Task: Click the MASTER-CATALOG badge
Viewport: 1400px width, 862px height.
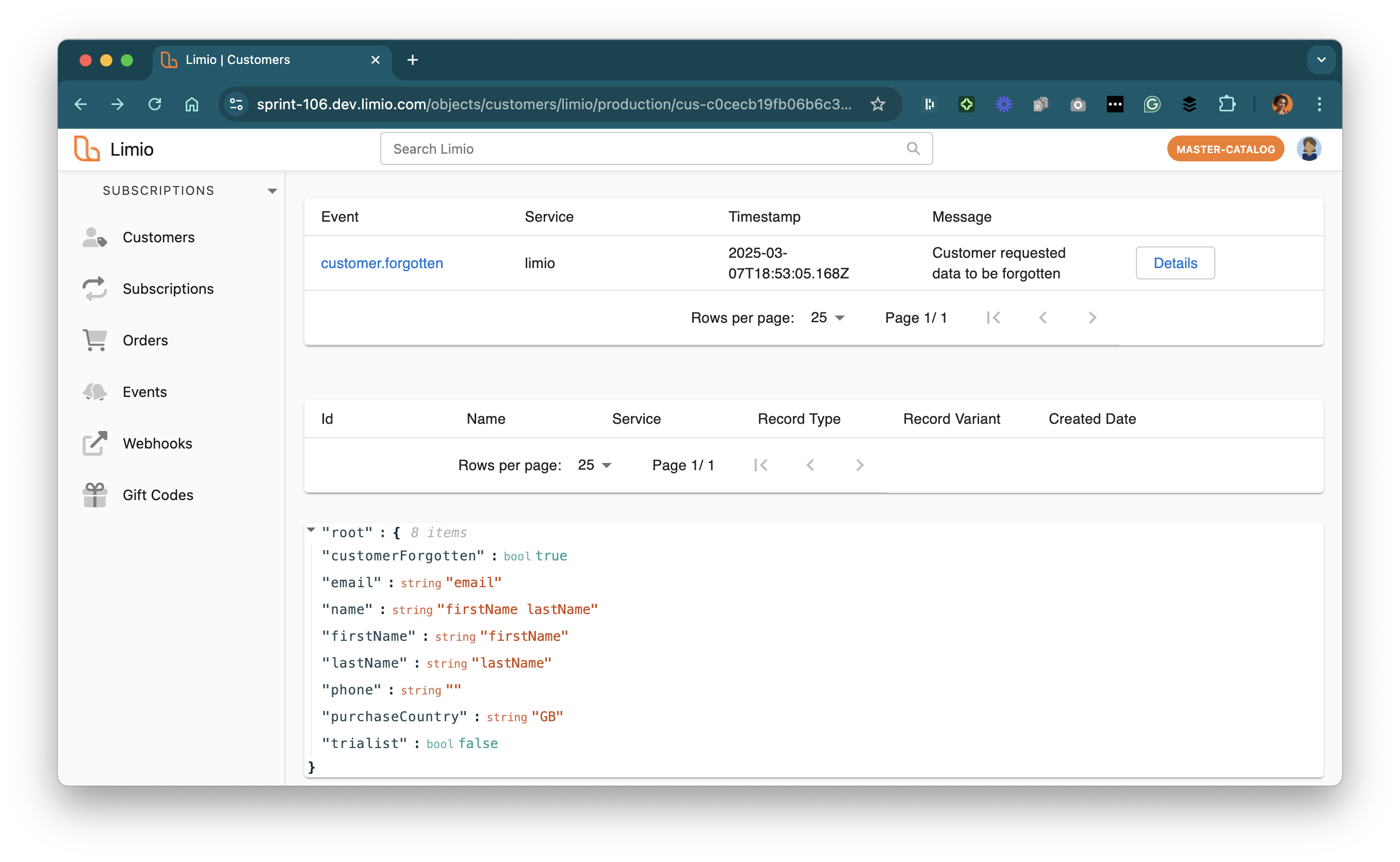Action: [1225, 149]
